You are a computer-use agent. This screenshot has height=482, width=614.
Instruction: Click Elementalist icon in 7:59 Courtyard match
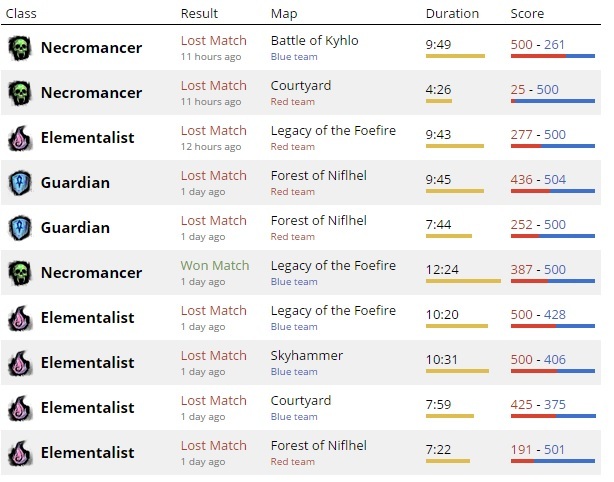click(x=20, y=408)
